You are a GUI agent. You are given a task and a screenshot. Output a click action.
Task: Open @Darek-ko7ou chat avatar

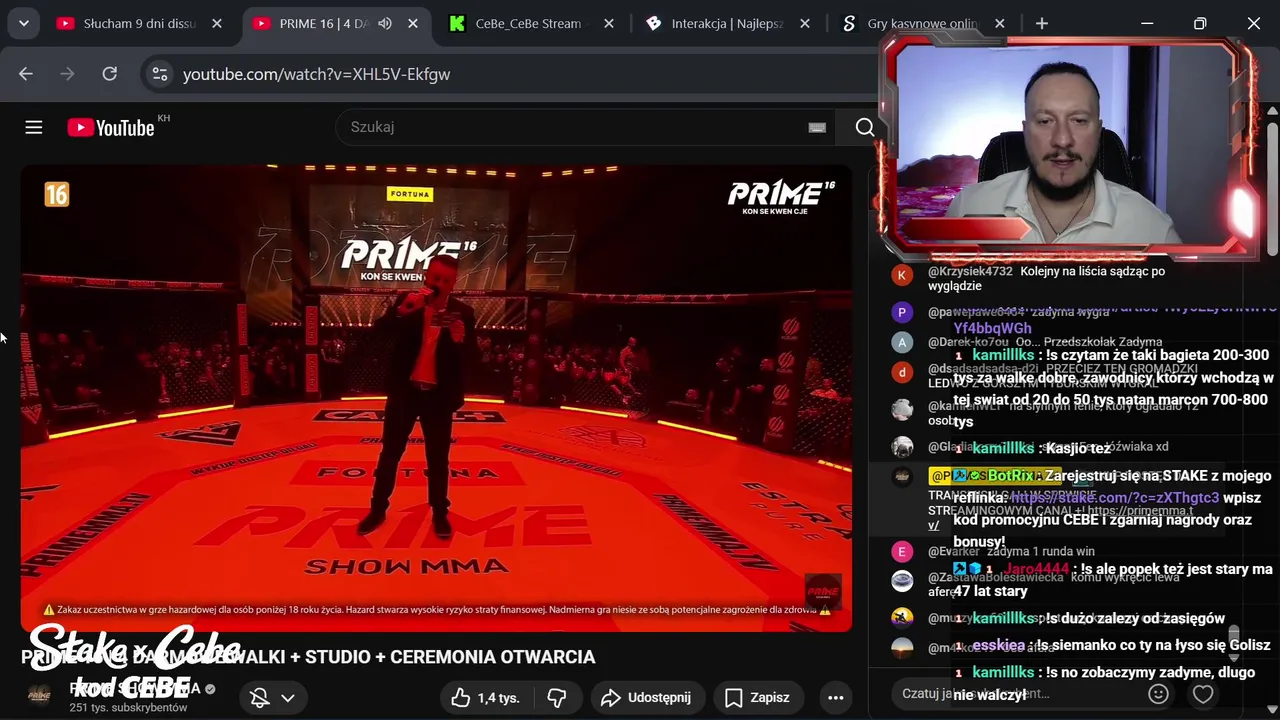click(902, 342)
